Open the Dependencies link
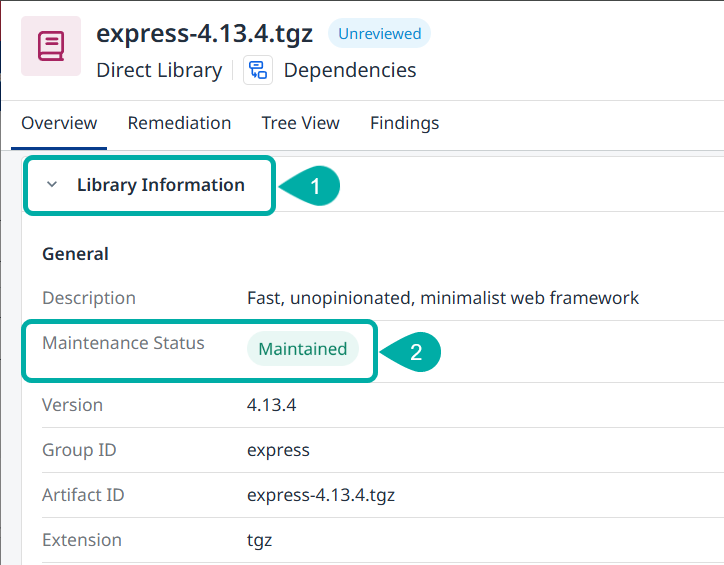Image resolution: width=724 pixels, height=565 pixels. point(350,70)
